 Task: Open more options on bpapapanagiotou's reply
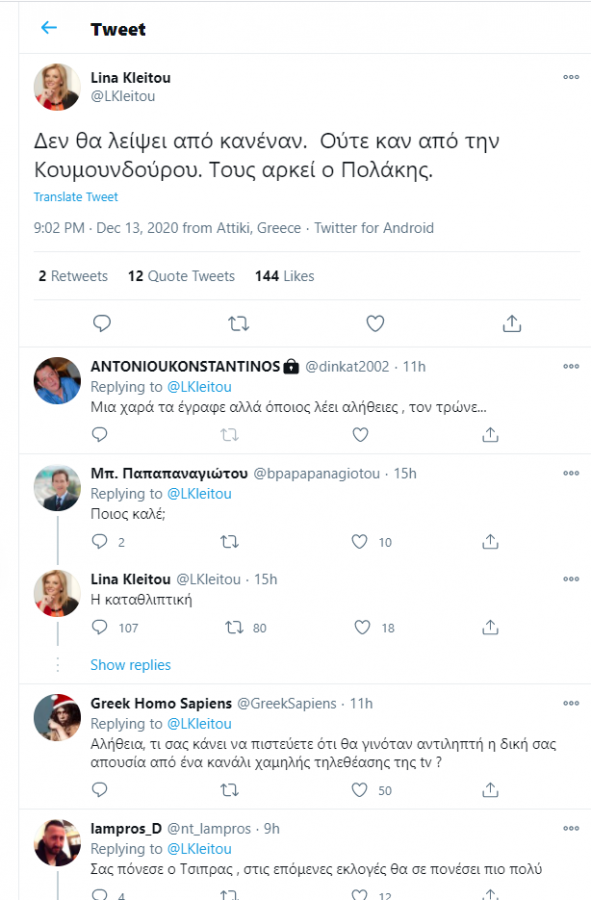[571, 472]
